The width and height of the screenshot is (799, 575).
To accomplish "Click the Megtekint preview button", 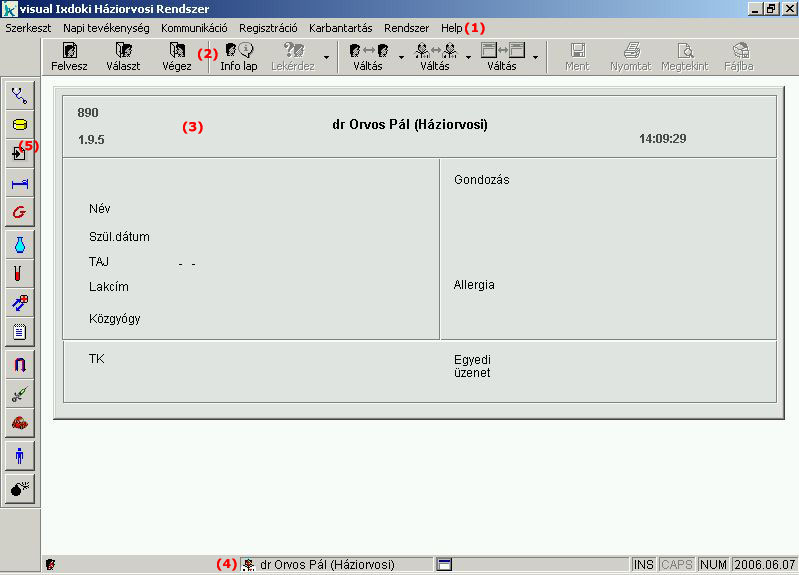I will pos(685,57).
